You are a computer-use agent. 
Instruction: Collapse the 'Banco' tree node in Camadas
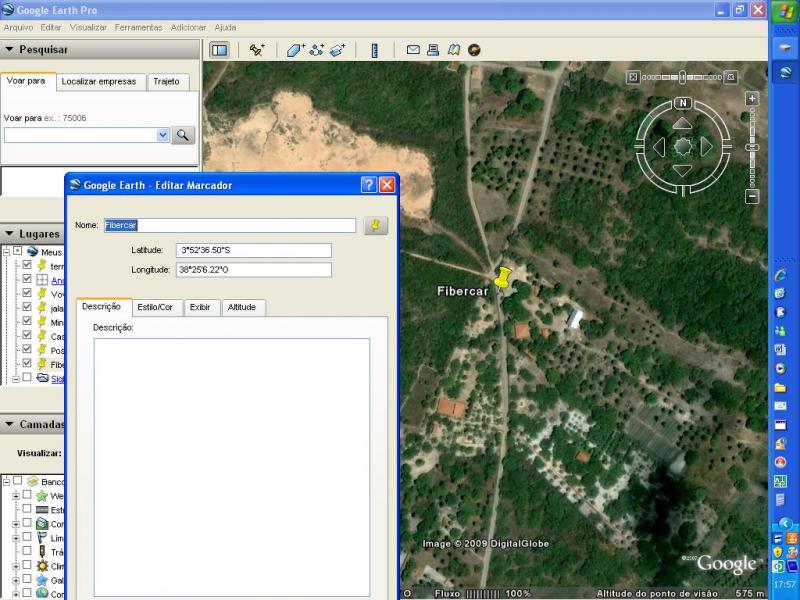[7, 481]
